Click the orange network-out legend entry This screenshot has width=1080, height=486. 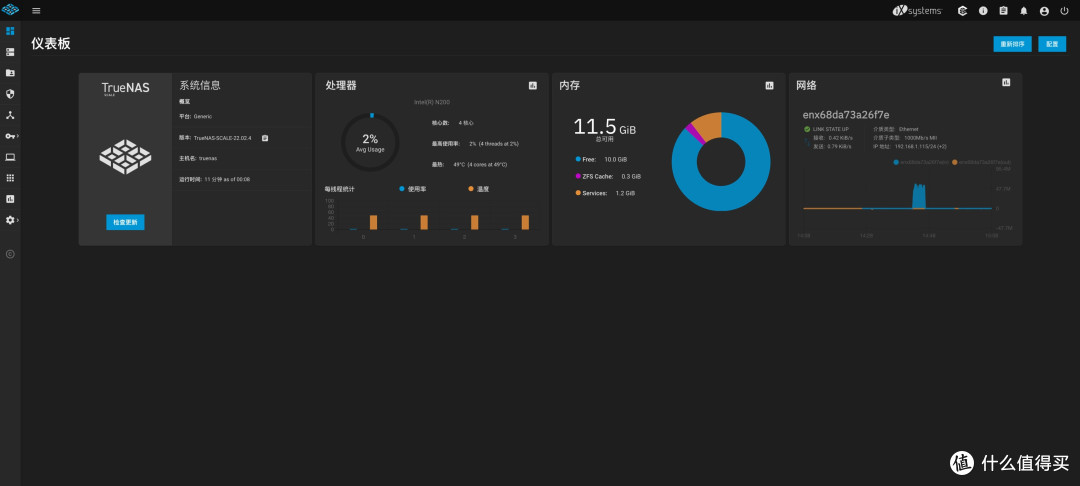pos(982,162)
